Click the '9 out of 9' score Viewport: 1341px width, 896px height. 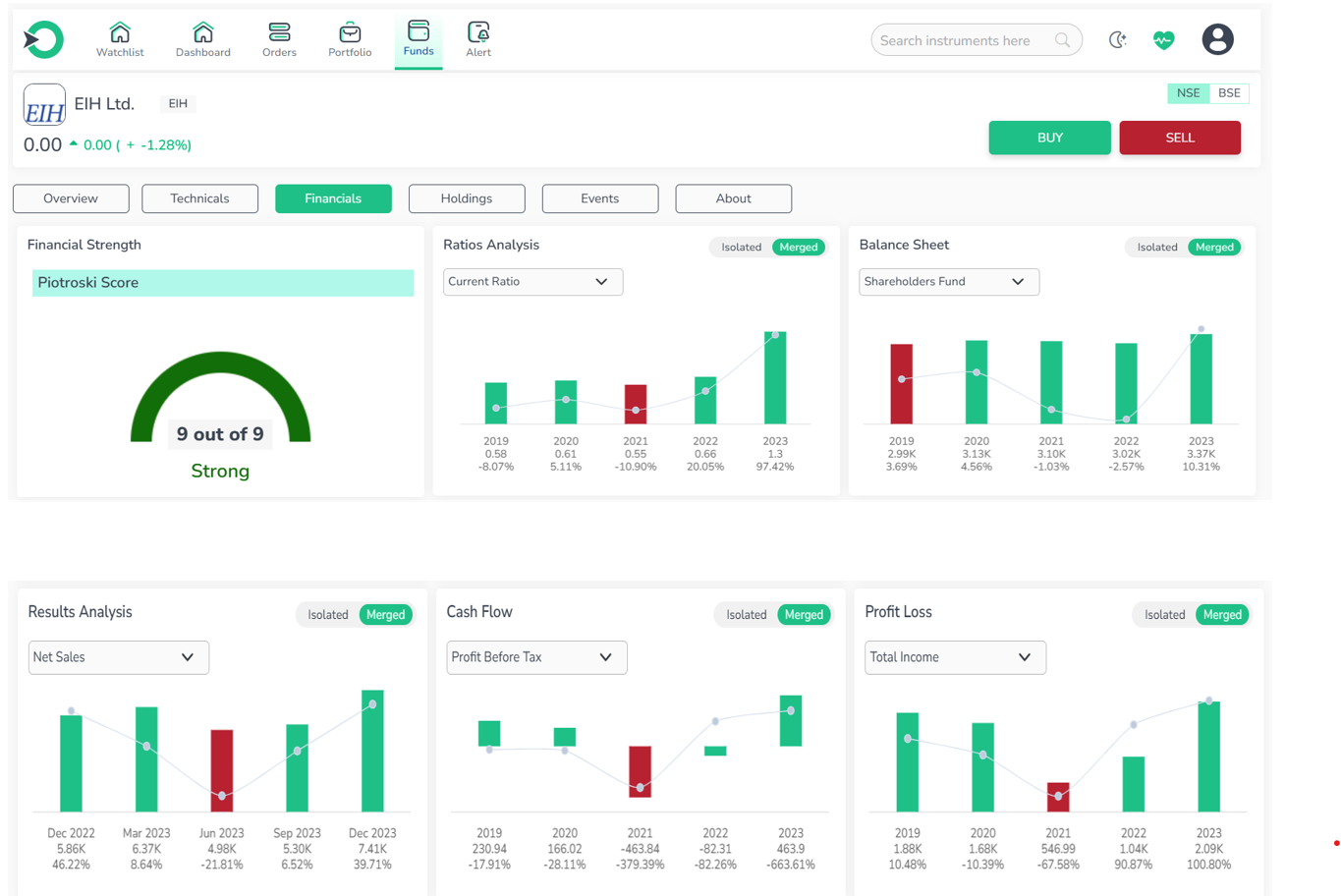[220, 434]
